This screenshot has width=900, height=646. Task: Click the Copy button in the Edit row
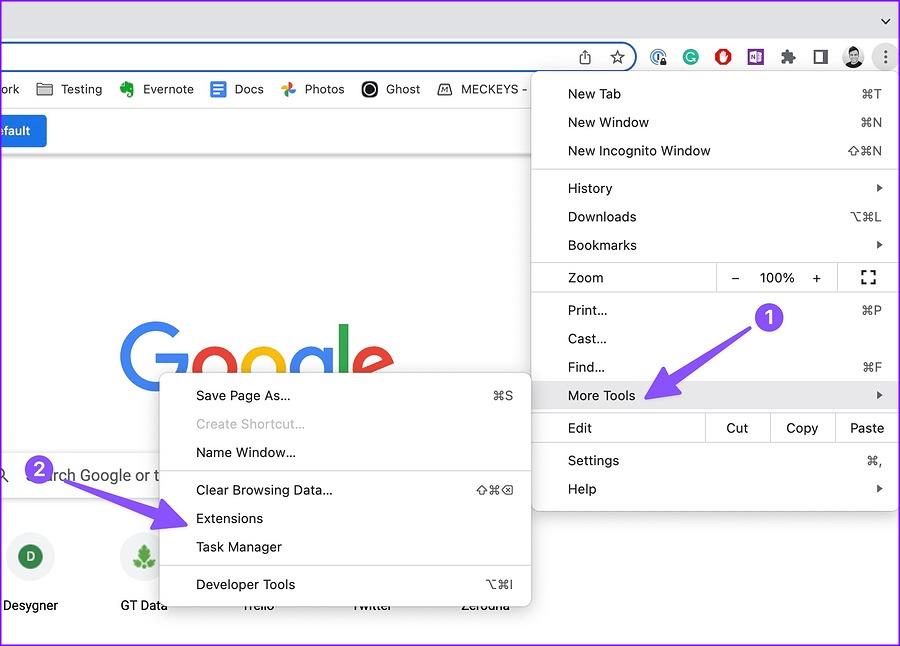click(x=801, y=427)
